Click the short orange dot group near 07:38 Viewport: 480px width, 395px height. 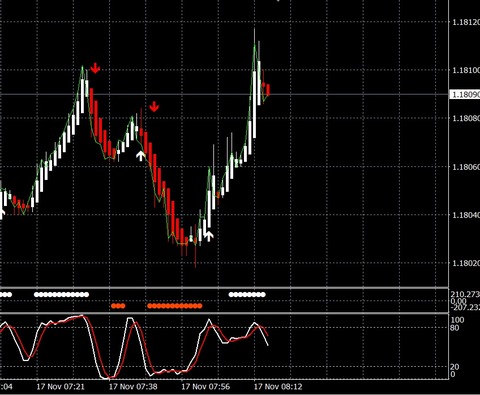click(118, 306)
